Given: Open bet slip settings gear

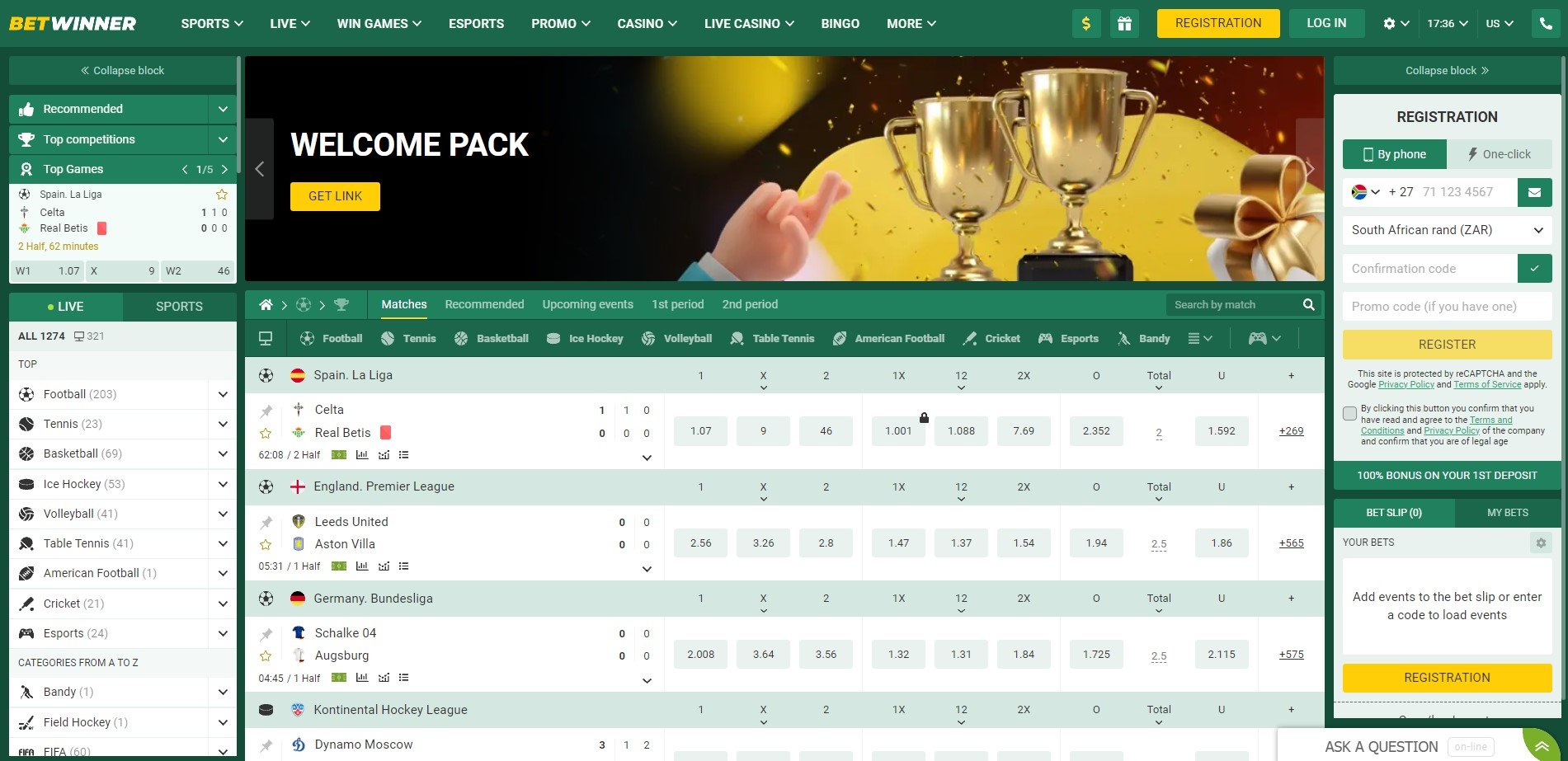Looking at the screenshot, I should point(1540,543).
